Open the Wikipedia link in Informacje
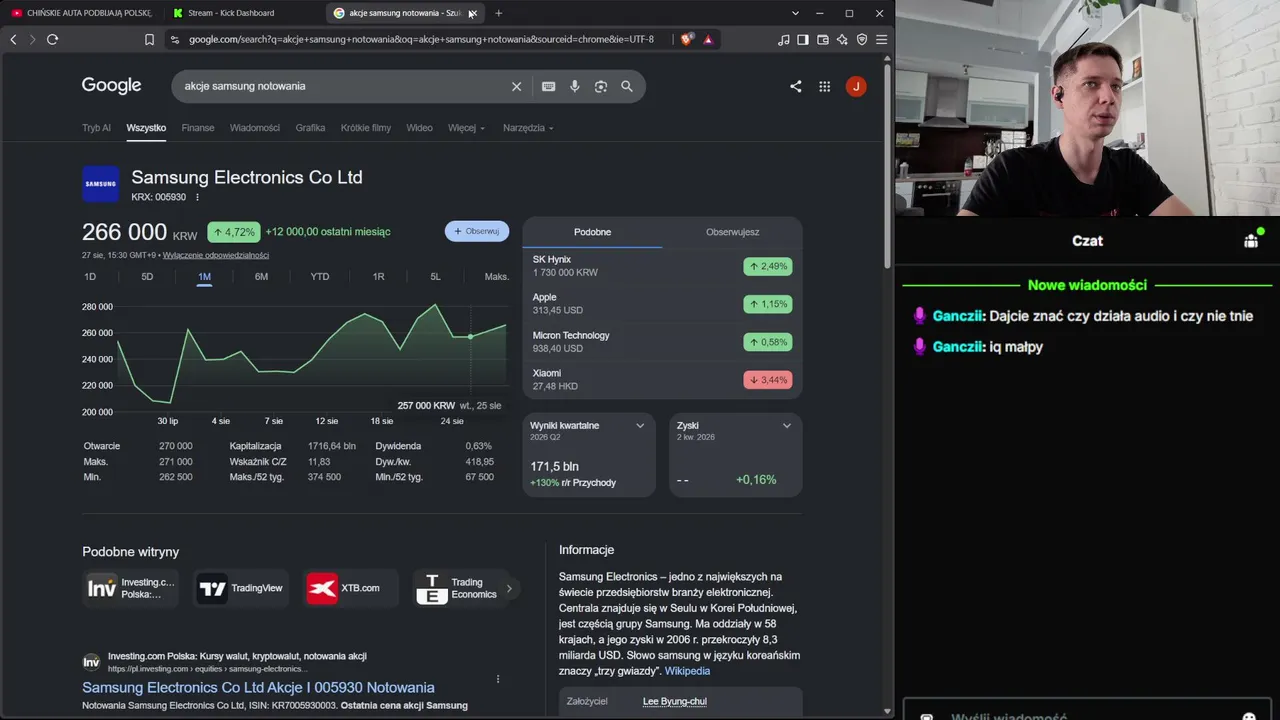The image size is (1280, 720). point(687,671)
